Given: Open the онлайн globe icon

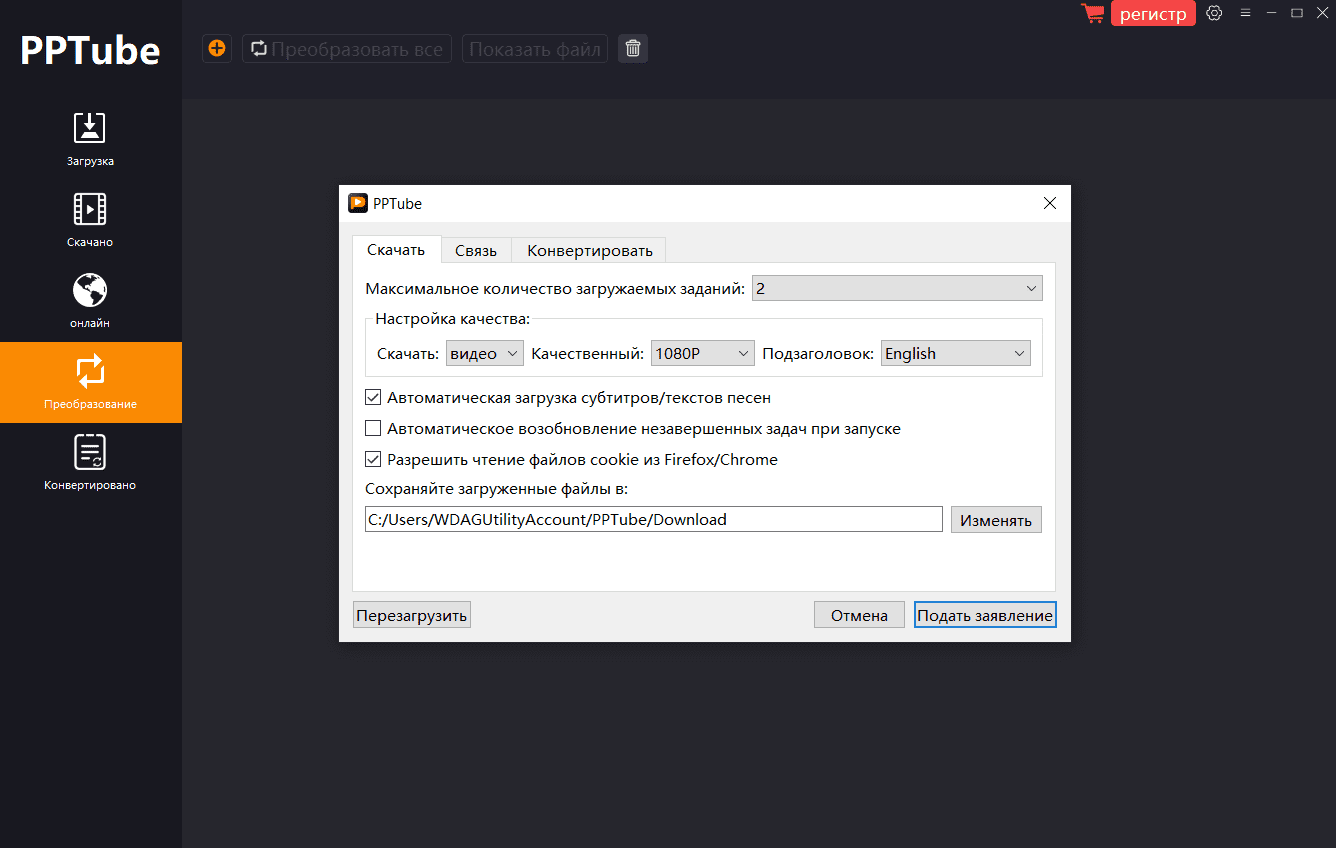Looking at the screenshot, I should 90,290.
